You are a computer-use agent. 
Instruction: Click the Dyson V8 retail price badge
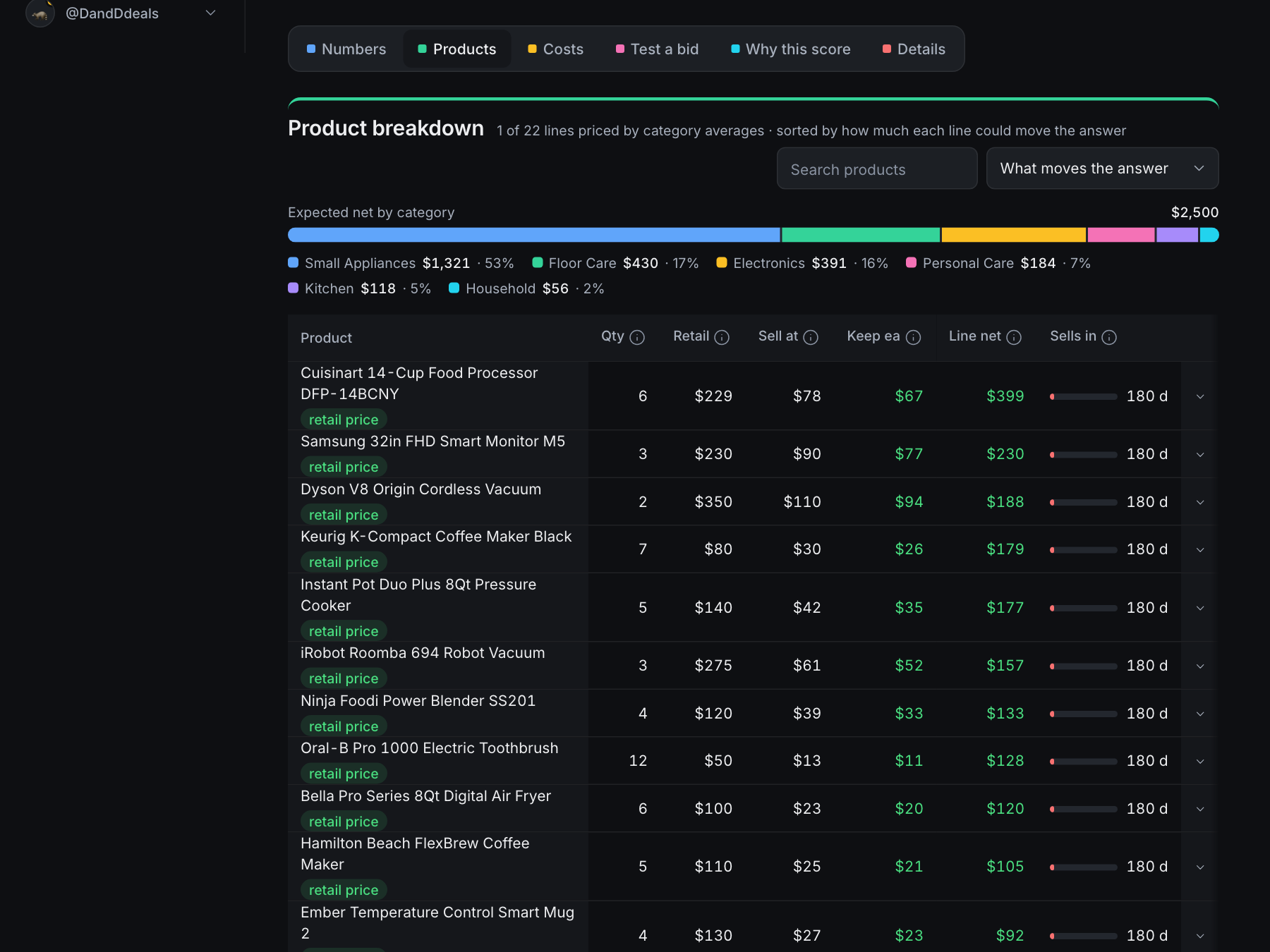(x=344, y=515)
